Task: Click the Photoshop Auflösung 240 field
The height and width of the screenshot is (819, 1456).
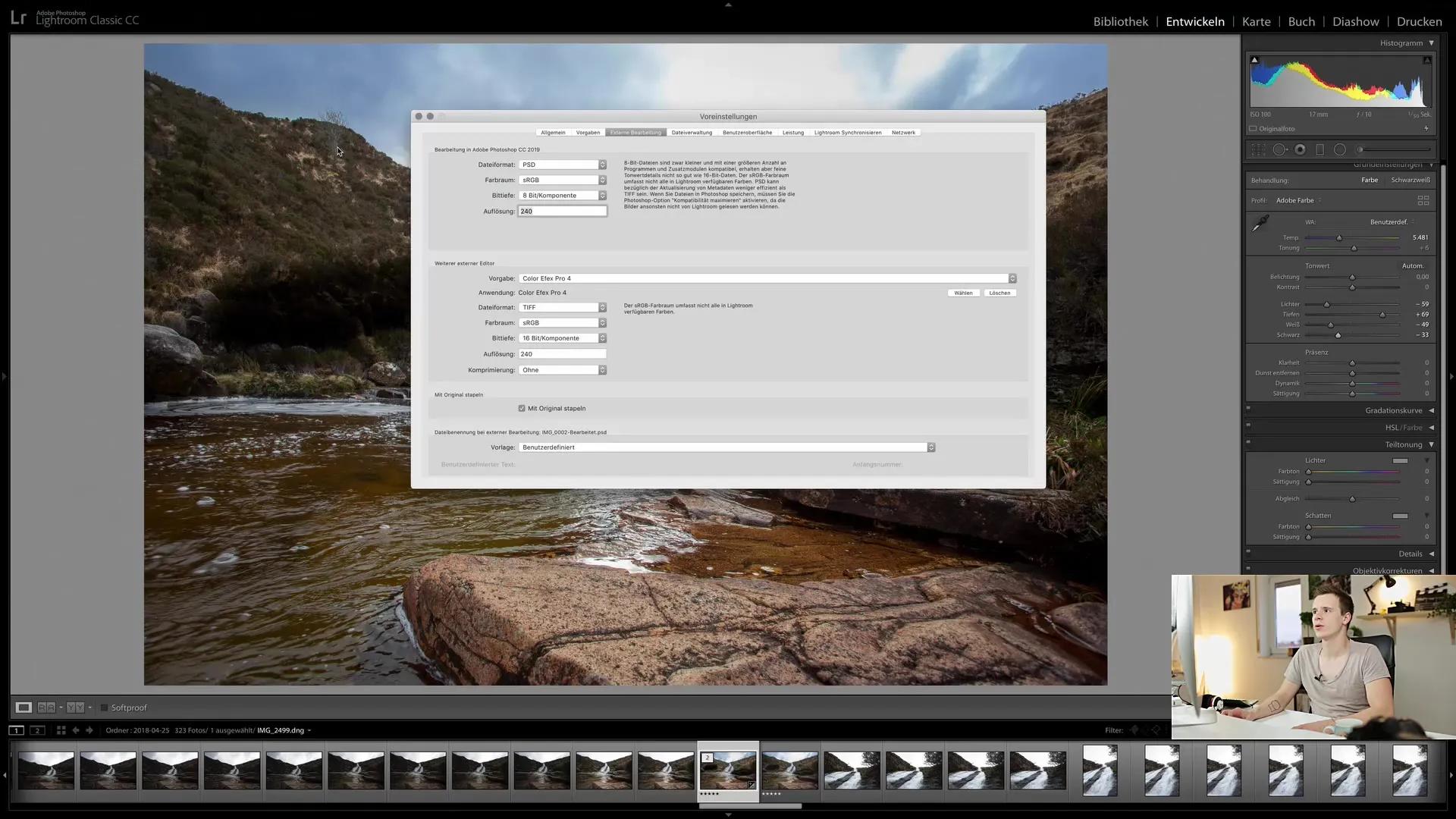Action: 562,212
